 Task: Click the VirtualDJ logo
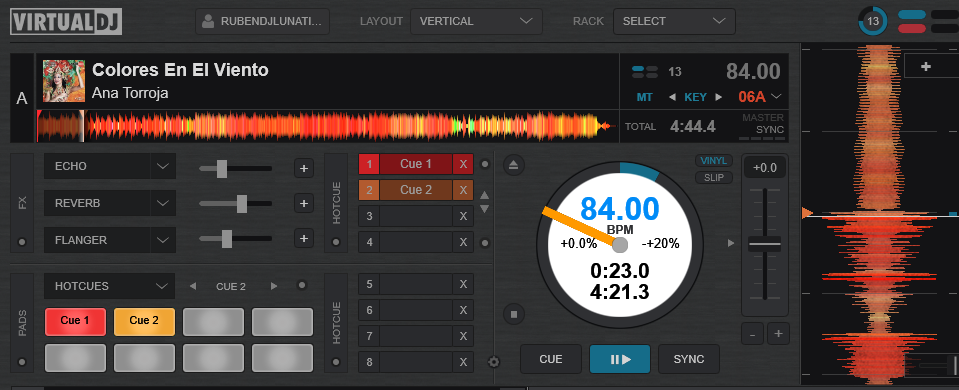pos(66,21)
